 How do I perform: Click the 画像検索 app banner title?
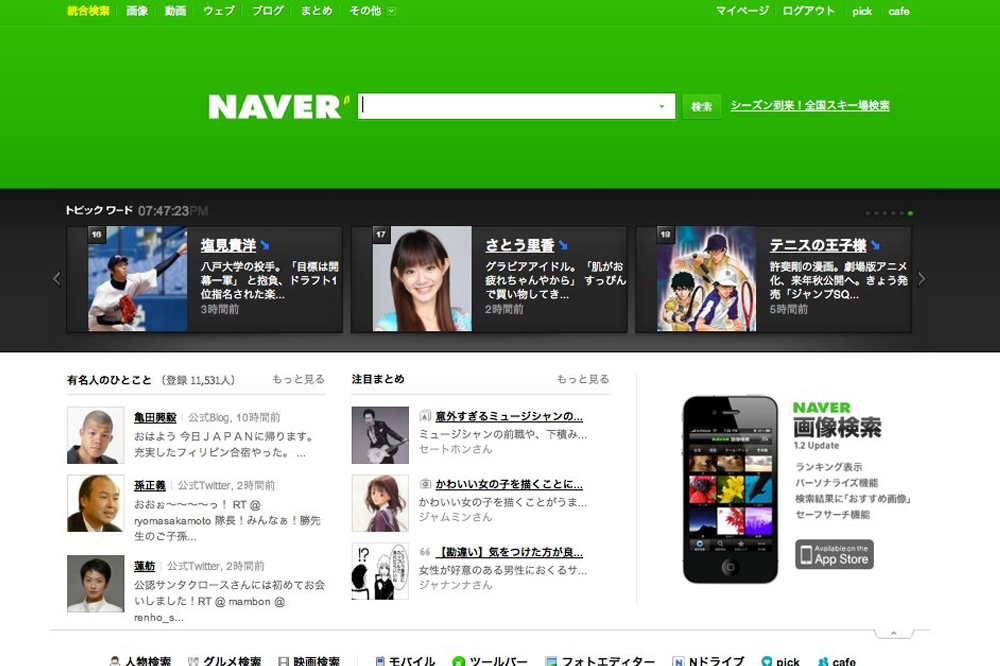pos(837,427)
